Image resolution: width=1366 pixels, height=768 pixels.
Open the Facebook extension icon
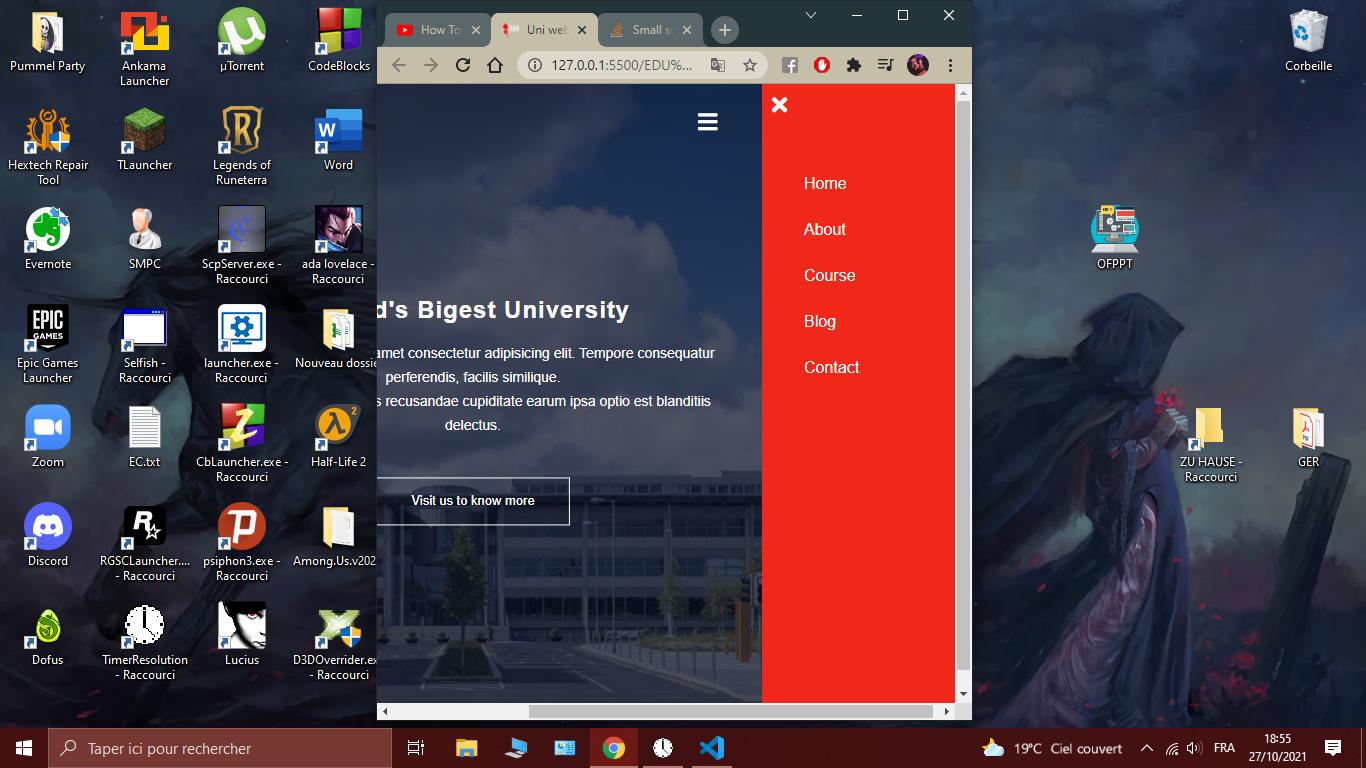click(x=790, y=65)
